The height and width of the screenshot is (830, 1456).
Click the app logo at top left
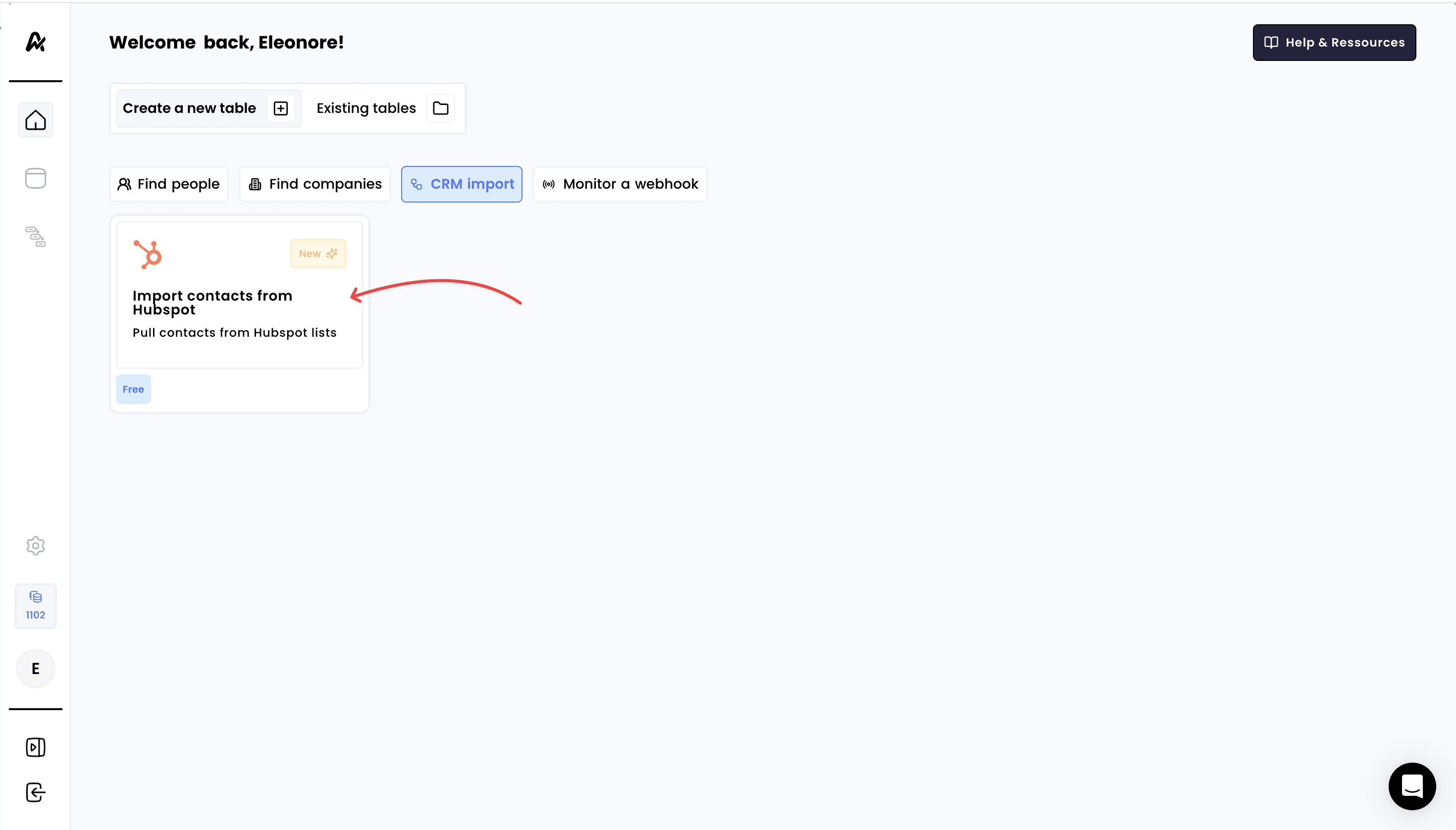click(x=35, y=42)
